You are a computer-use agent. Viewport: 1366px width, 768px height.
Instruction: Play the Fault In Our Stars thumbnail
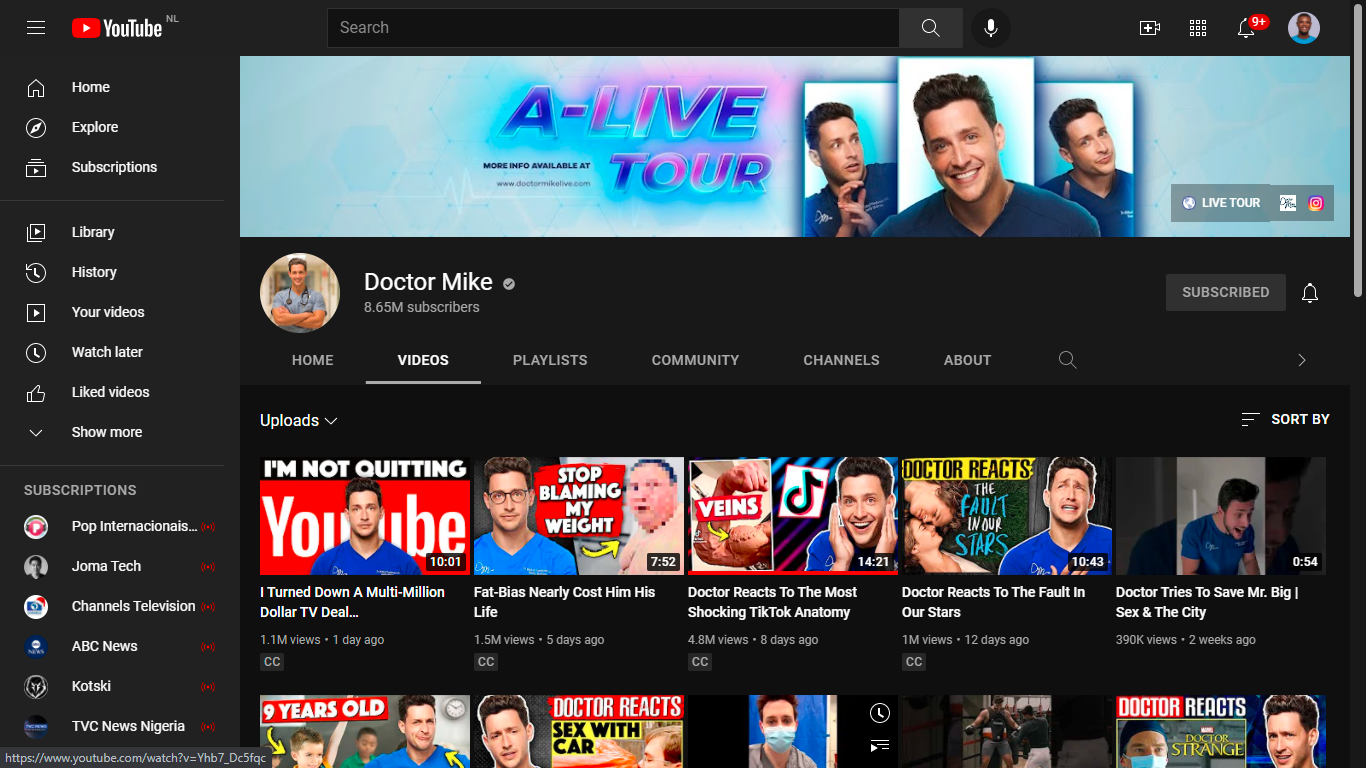(1007, 516)
